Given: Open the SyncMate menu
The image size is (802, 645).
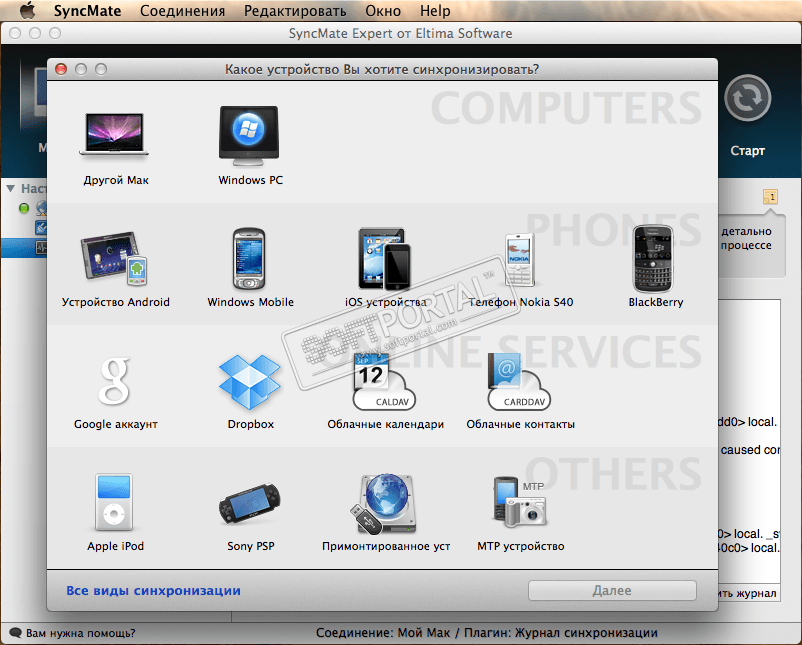Looking at the screenshot, I should pos(87,11).
